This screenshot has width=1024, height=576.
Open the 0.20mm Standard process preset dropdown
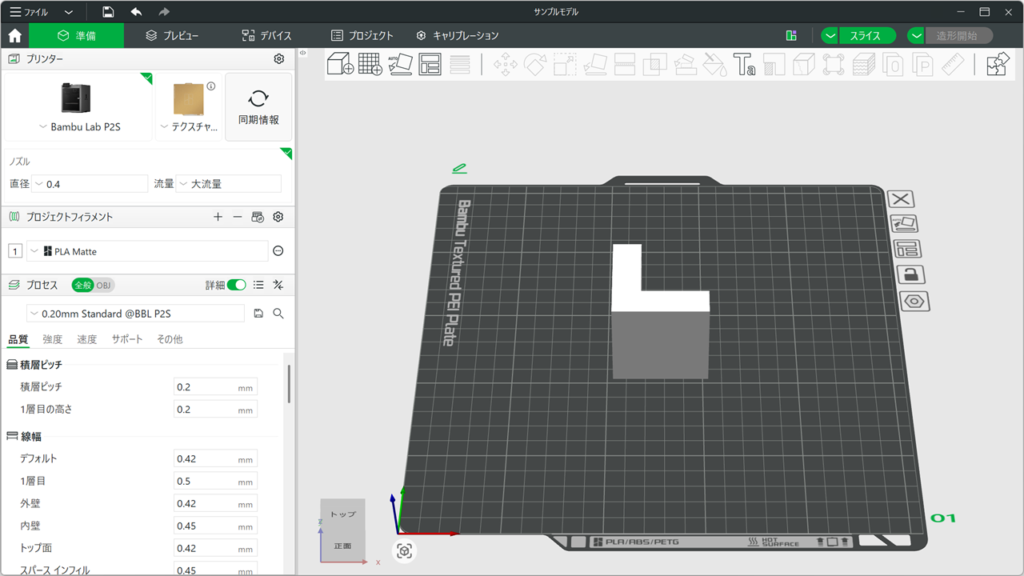135,313
